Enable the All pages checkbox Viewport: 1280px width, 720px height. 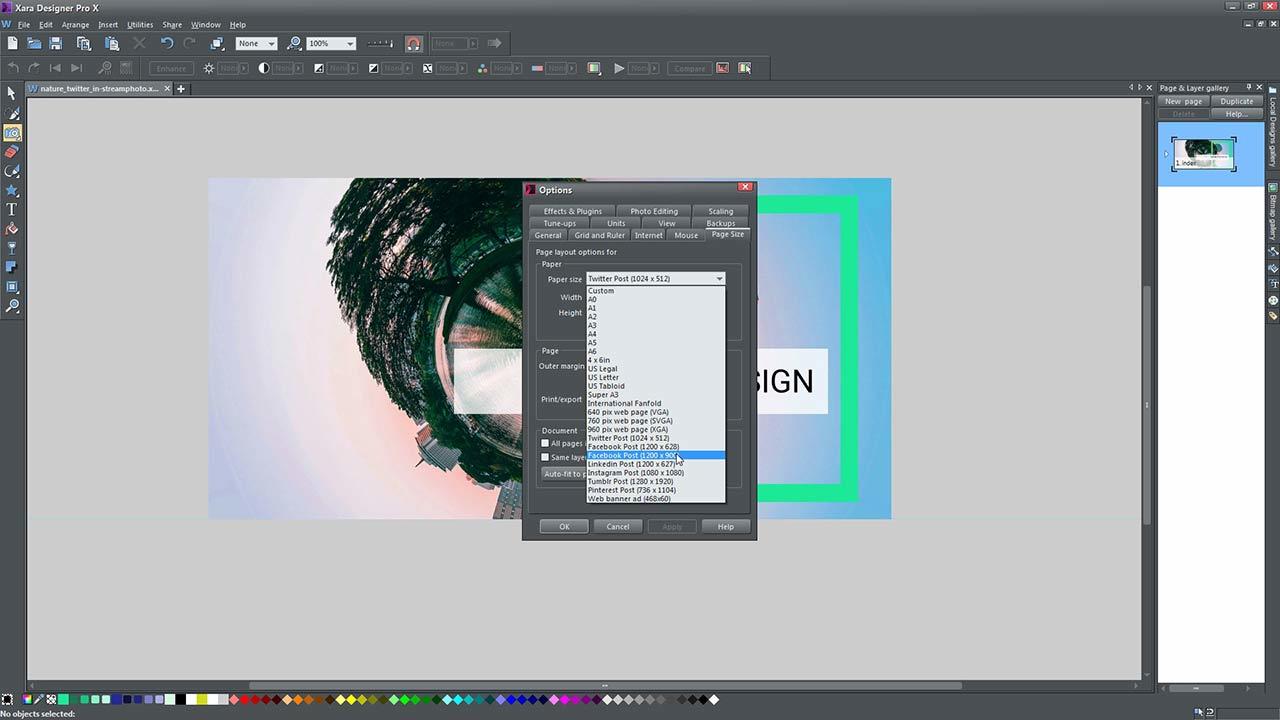tap(546, 443)
